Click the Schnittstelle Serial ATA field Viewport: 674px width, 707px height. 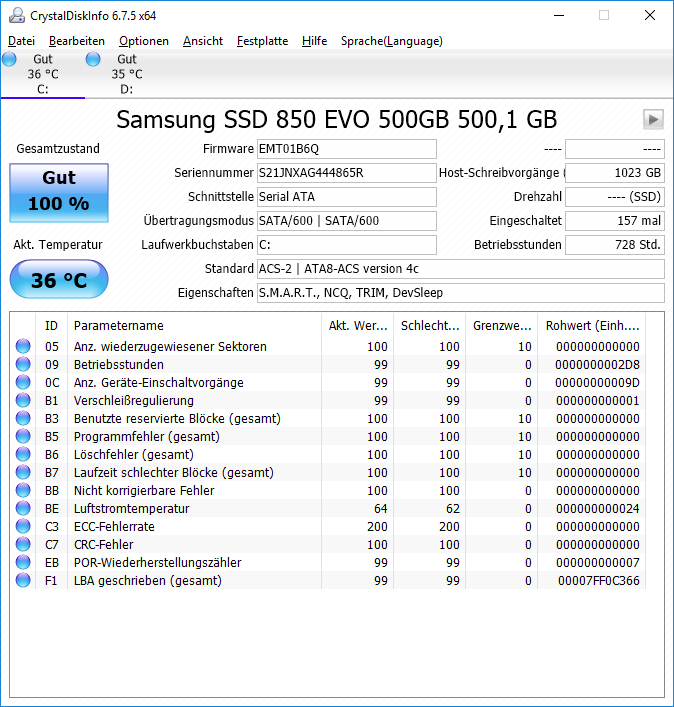[x=347, y=197]
